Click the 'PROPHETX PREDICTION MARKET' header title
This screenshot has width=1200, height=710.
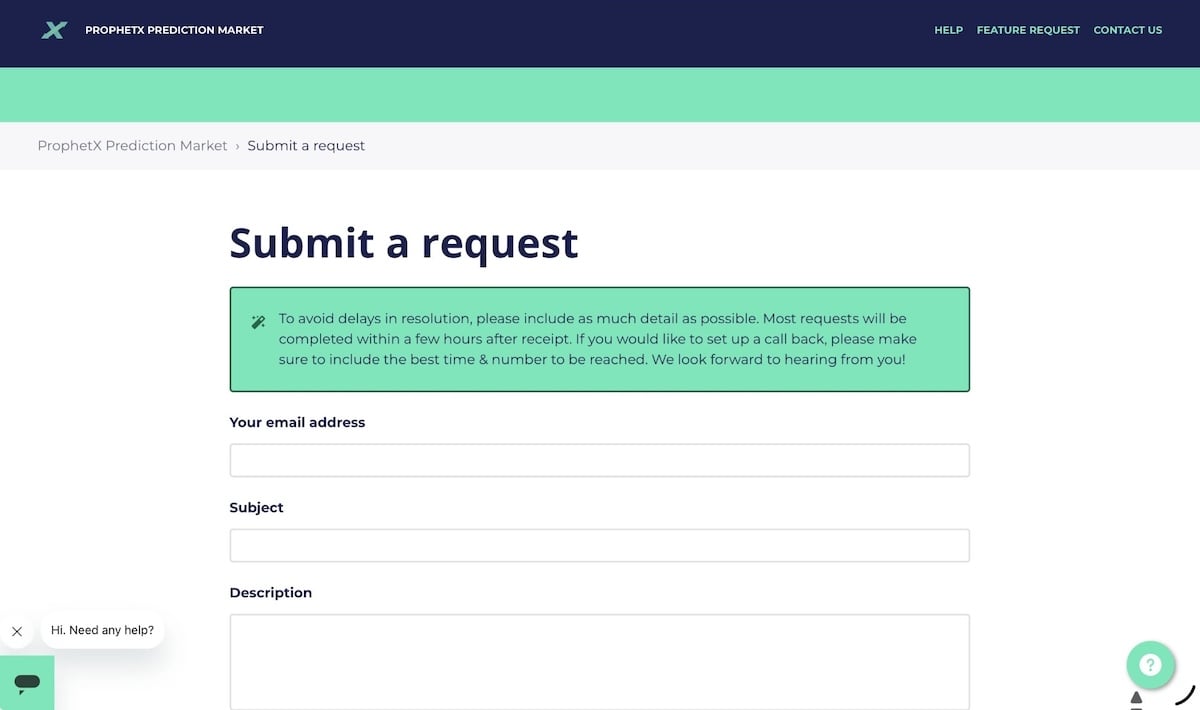[174, 30]
